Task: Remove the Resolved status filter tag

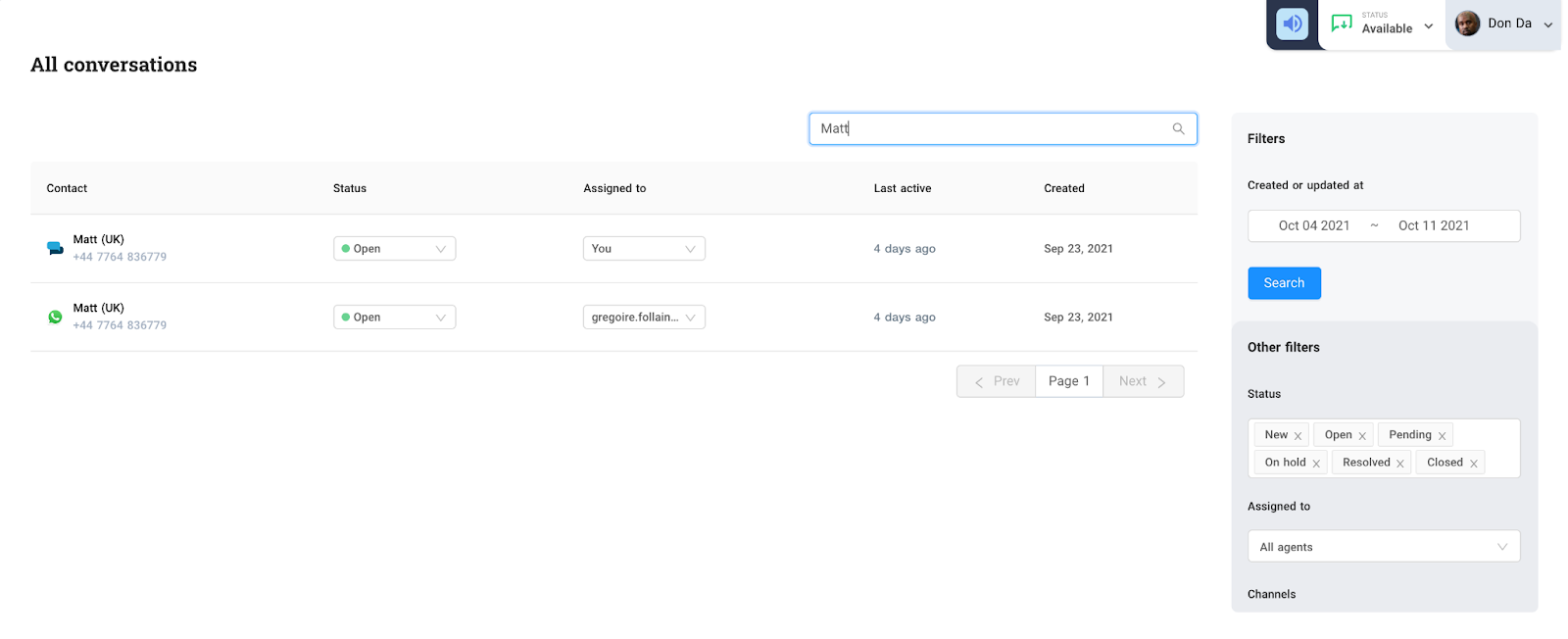Action: 1400,464
